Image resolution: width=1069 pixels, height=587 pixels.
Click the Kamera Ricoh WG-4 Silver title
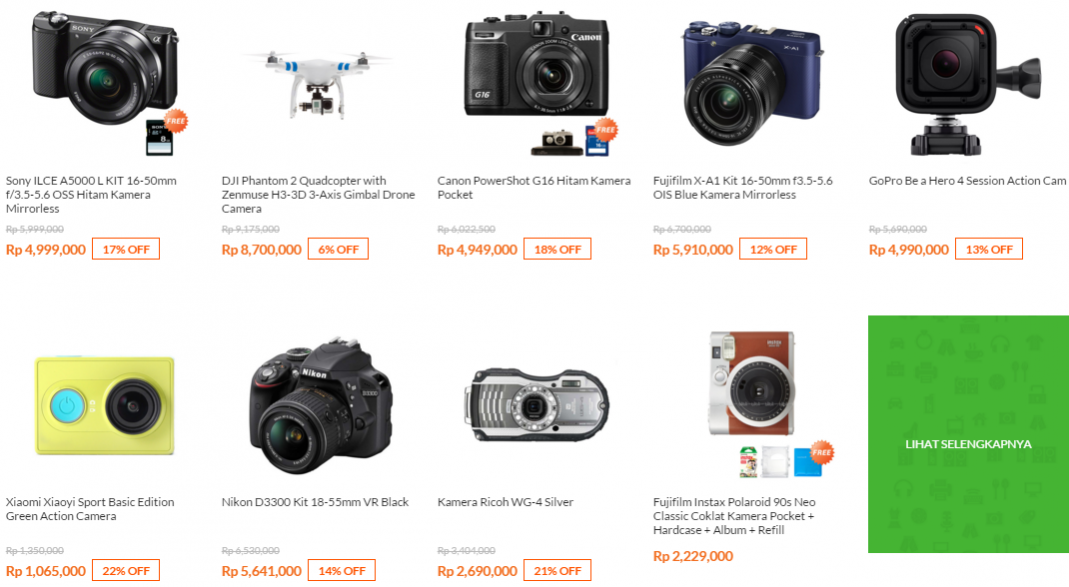click(505, 502)
